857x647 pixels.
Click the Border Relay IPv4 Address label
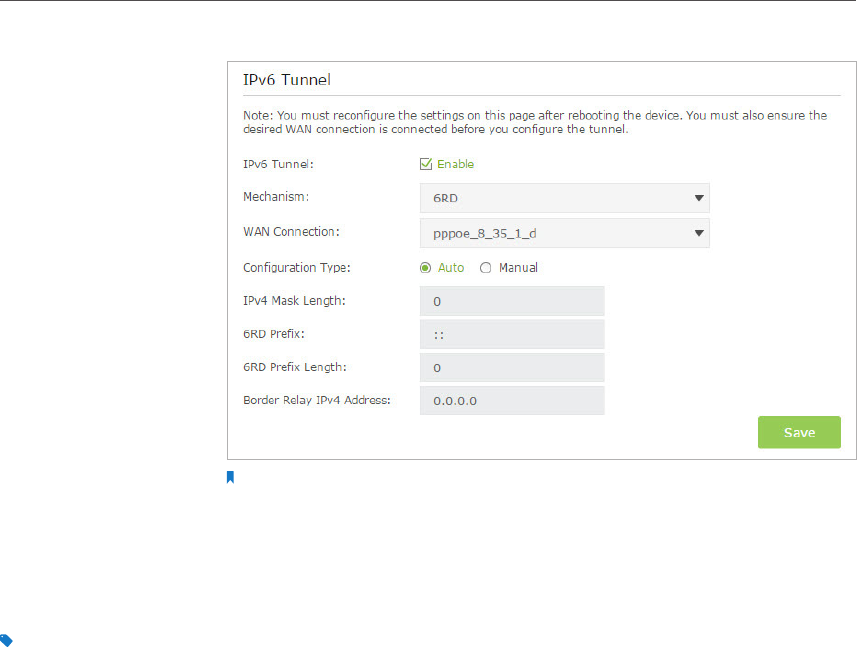coord(316,400)
